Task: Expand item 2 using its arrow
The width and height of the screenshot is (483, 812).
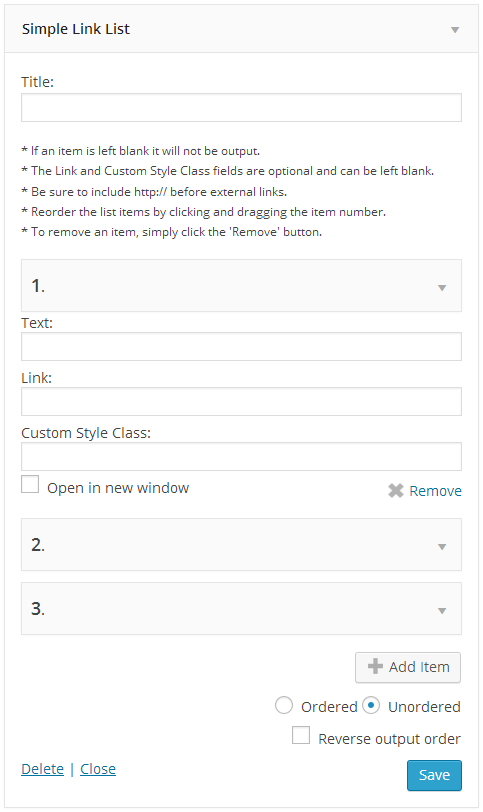Action: (x=442, y=546)
